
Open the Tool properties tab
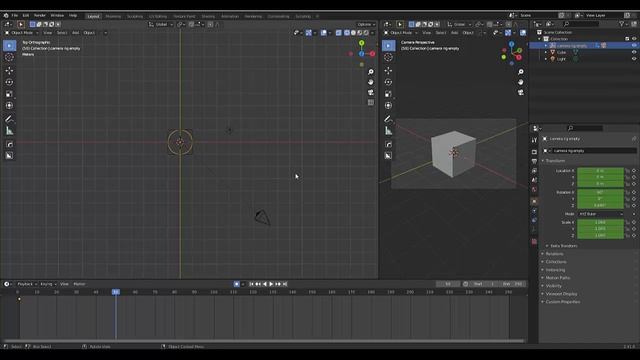pyautogui.click(x=534, y=140)
